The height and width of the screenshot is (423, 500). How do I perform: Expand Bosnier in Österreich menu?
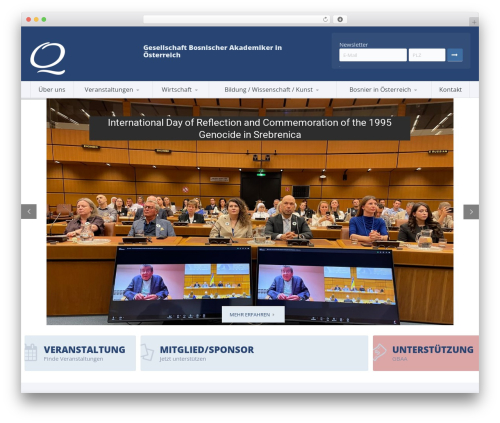pyautogui.click(x=383, y=90)
